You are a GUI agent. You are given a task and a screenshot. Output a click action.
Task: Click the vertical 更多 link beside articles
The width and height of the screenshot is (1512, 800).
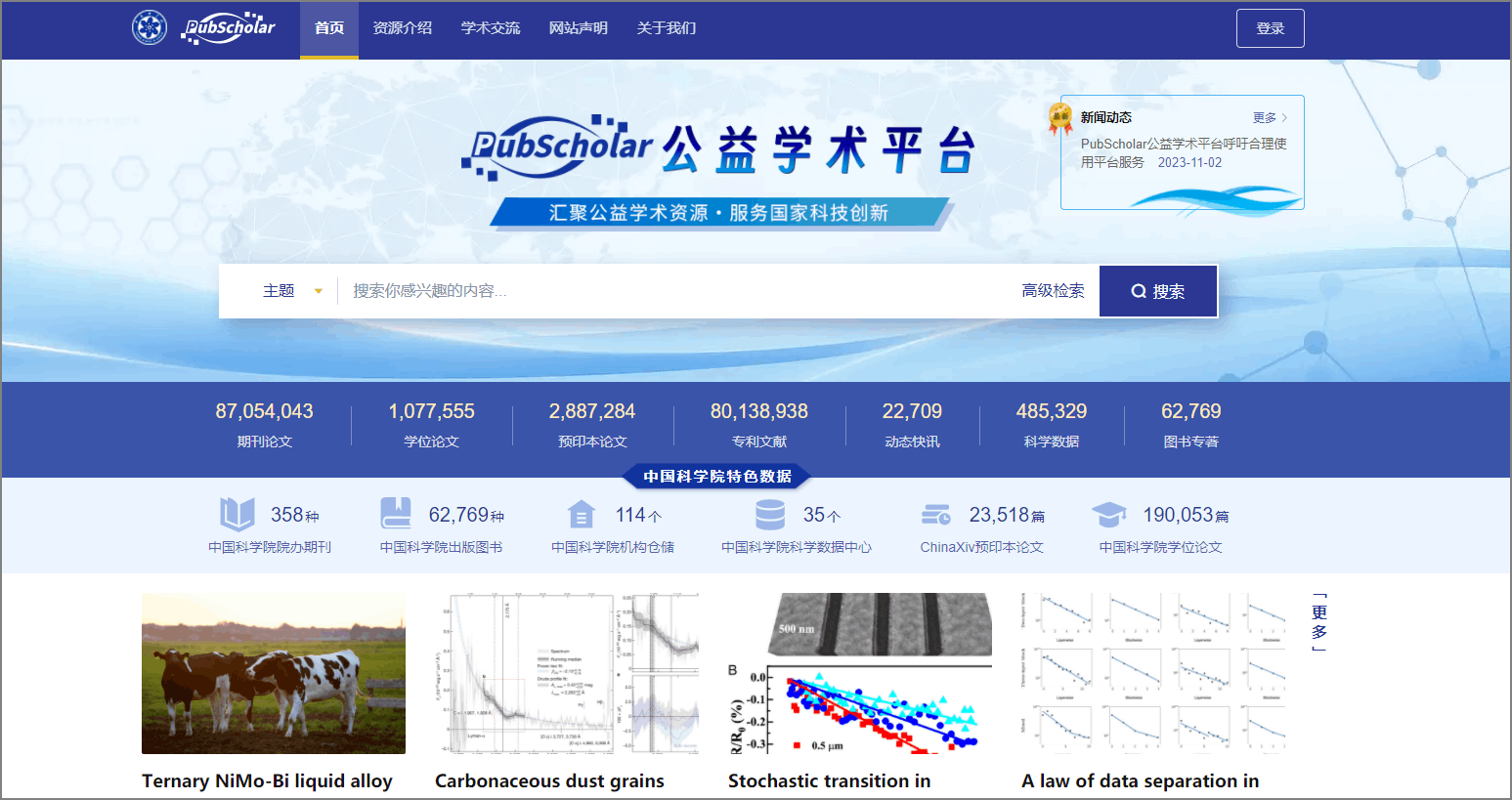click(x=1319, y=622)
